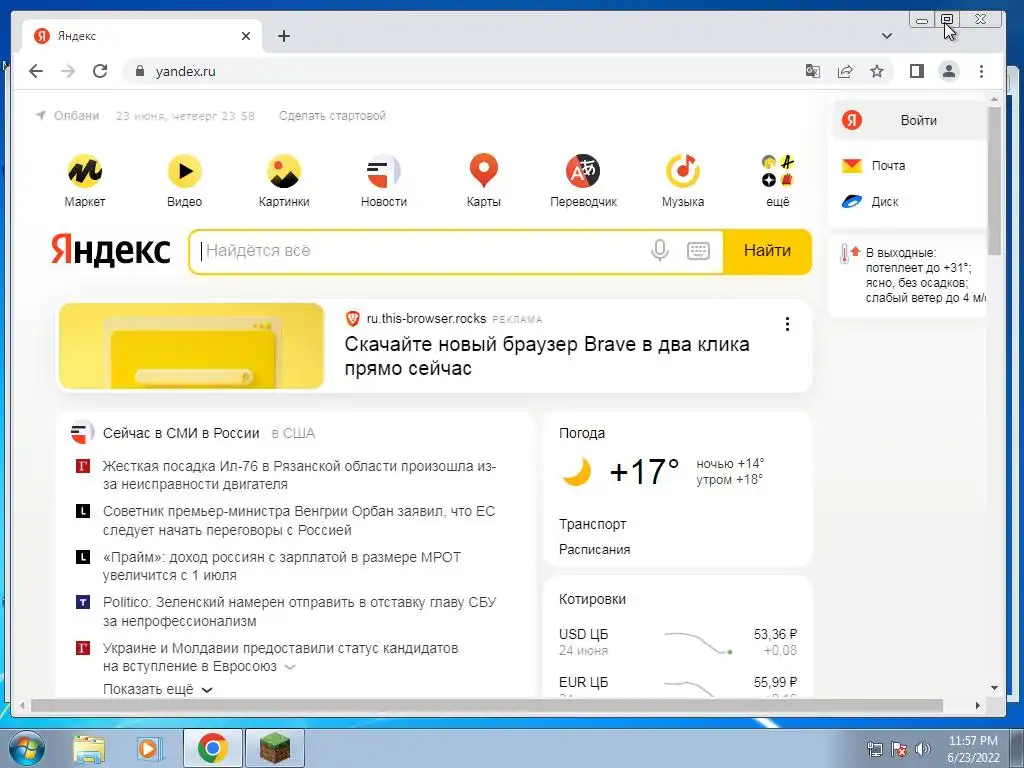The height and width of the screenshot is (768, 1024).
Task: Share this page icon in address bar
Action: [x=845, y=71]
